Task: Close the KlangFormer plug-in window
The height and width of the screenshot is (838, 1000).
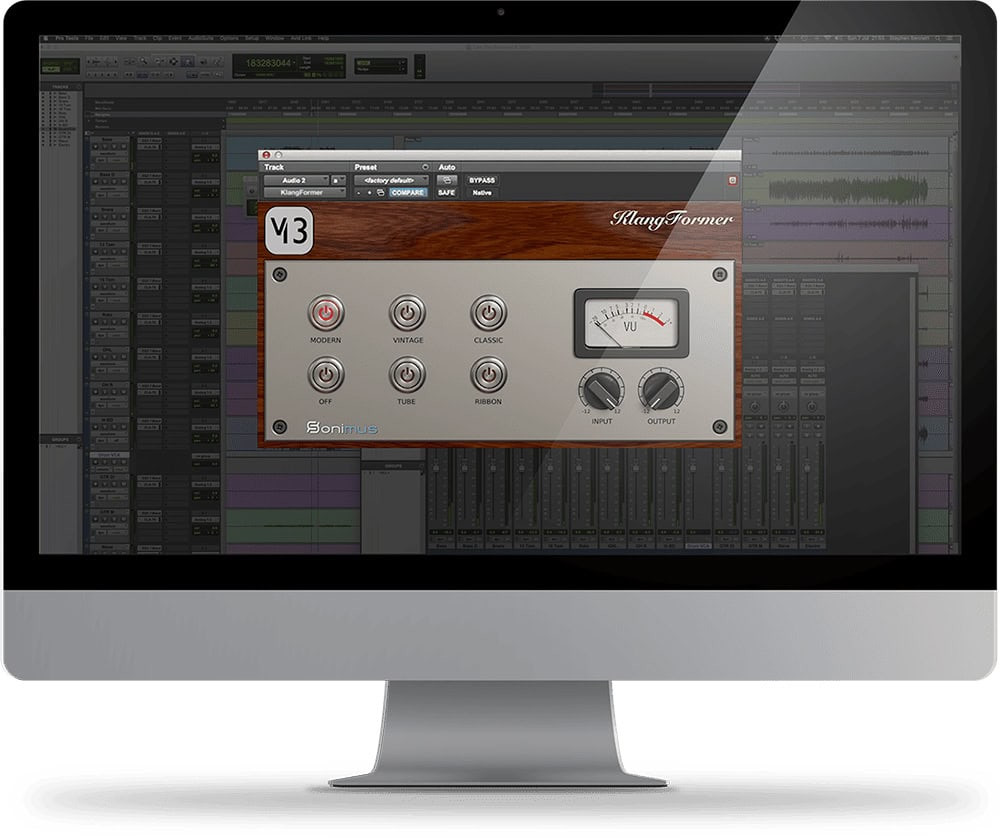Action: [x=267, y=155]
